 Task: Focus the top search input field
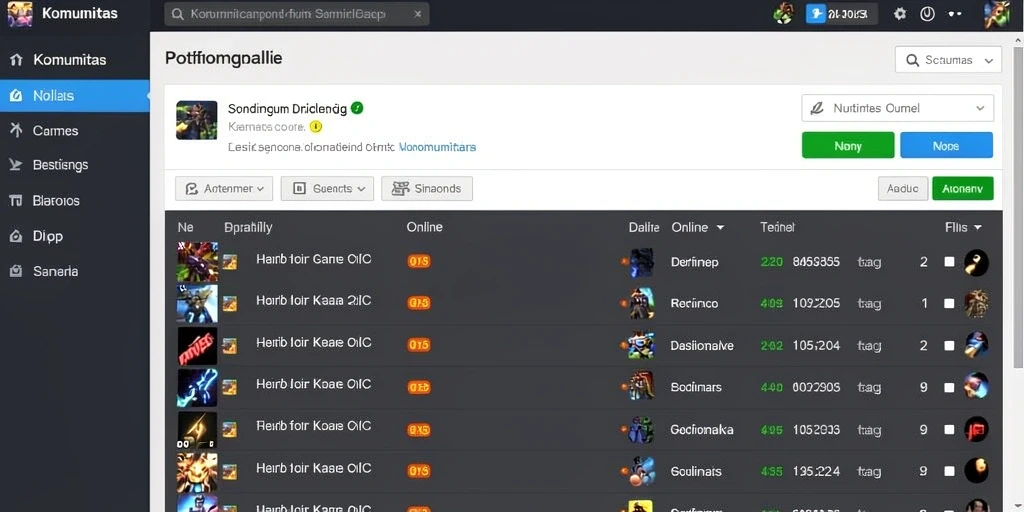[296, 14]
